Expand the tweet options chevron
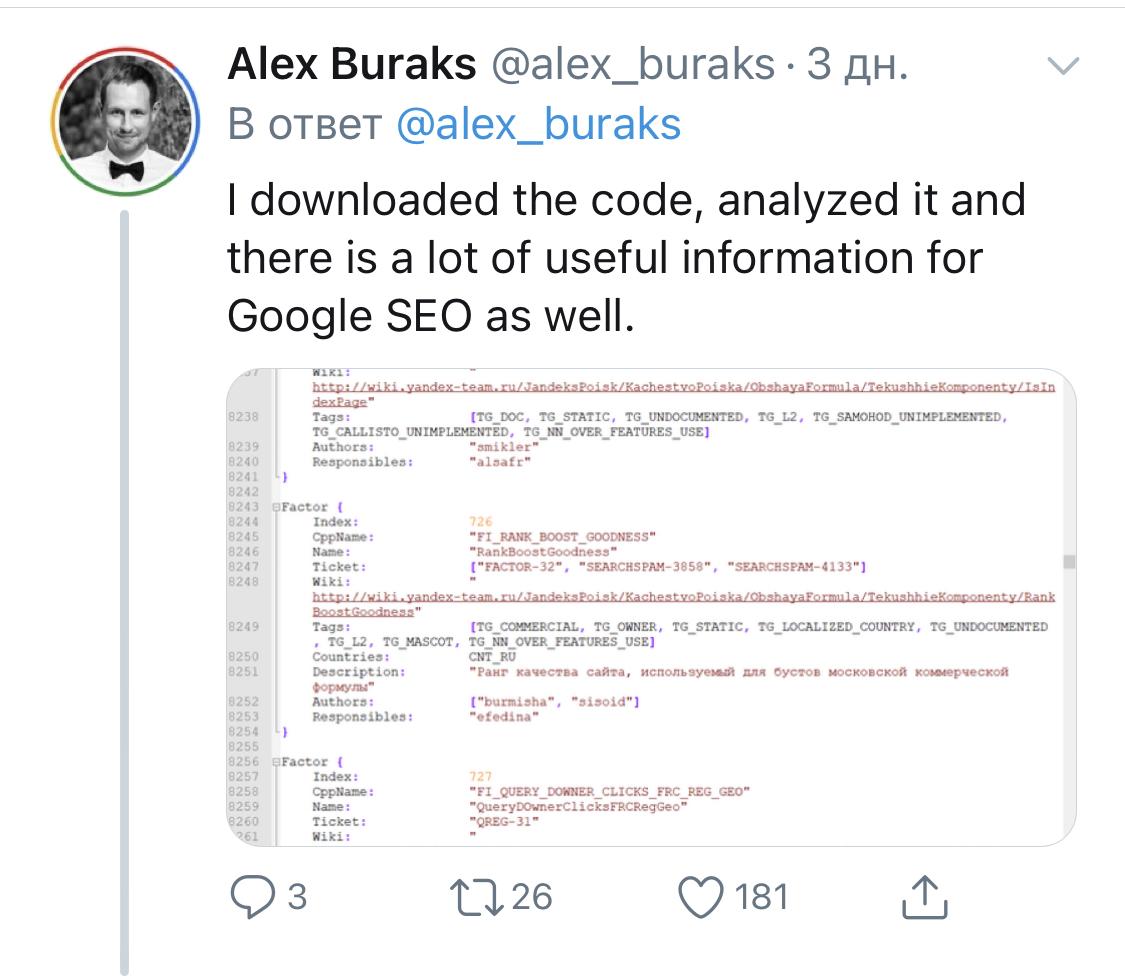Viewport: 1125px width, 977px height. 1062,67
